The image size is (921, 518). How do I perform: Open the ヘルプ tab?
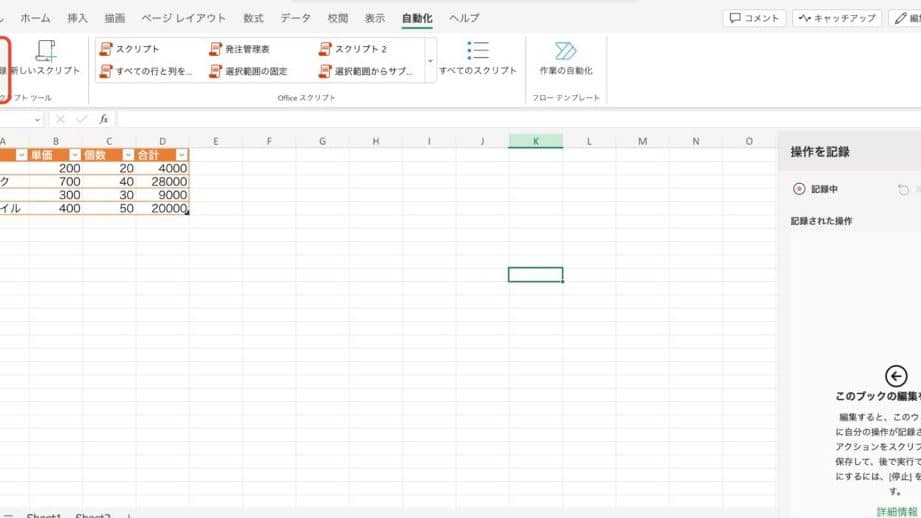464,18
